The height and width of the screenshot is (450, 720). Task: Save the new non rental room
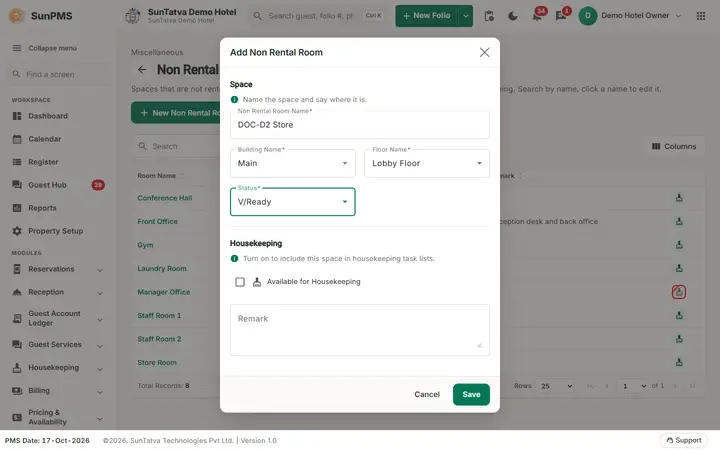click(x=471, y=394)
